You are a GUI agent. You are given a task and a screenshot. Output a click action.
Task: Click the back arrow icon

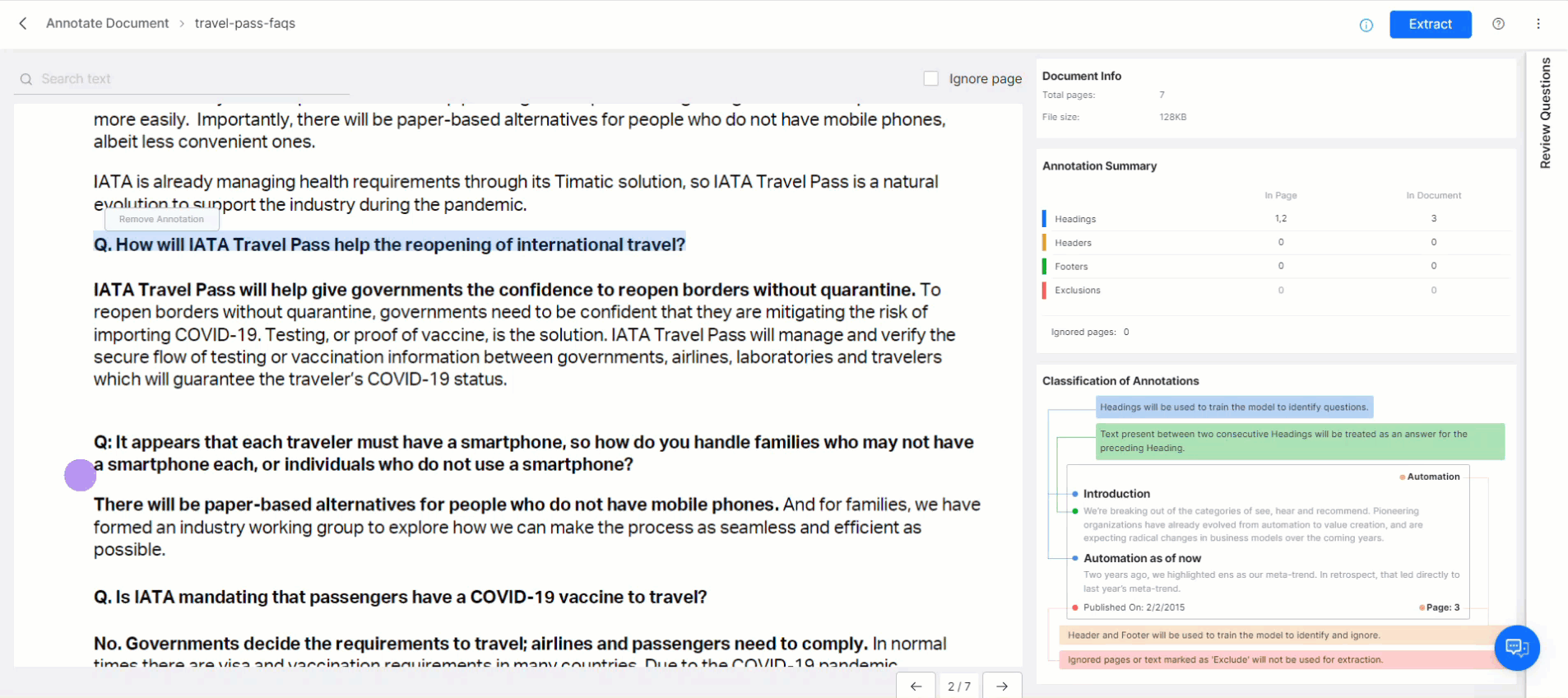tap(23, 24)
